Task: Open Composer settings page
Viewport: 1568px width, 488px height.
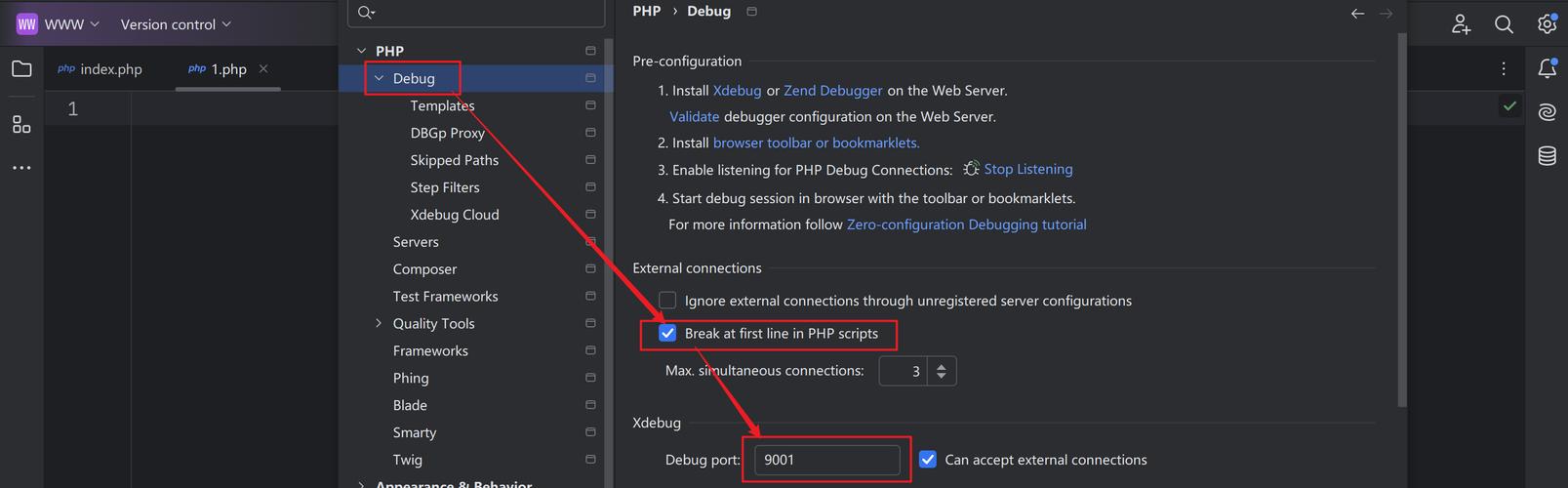Action: click(x=424, y=269)
